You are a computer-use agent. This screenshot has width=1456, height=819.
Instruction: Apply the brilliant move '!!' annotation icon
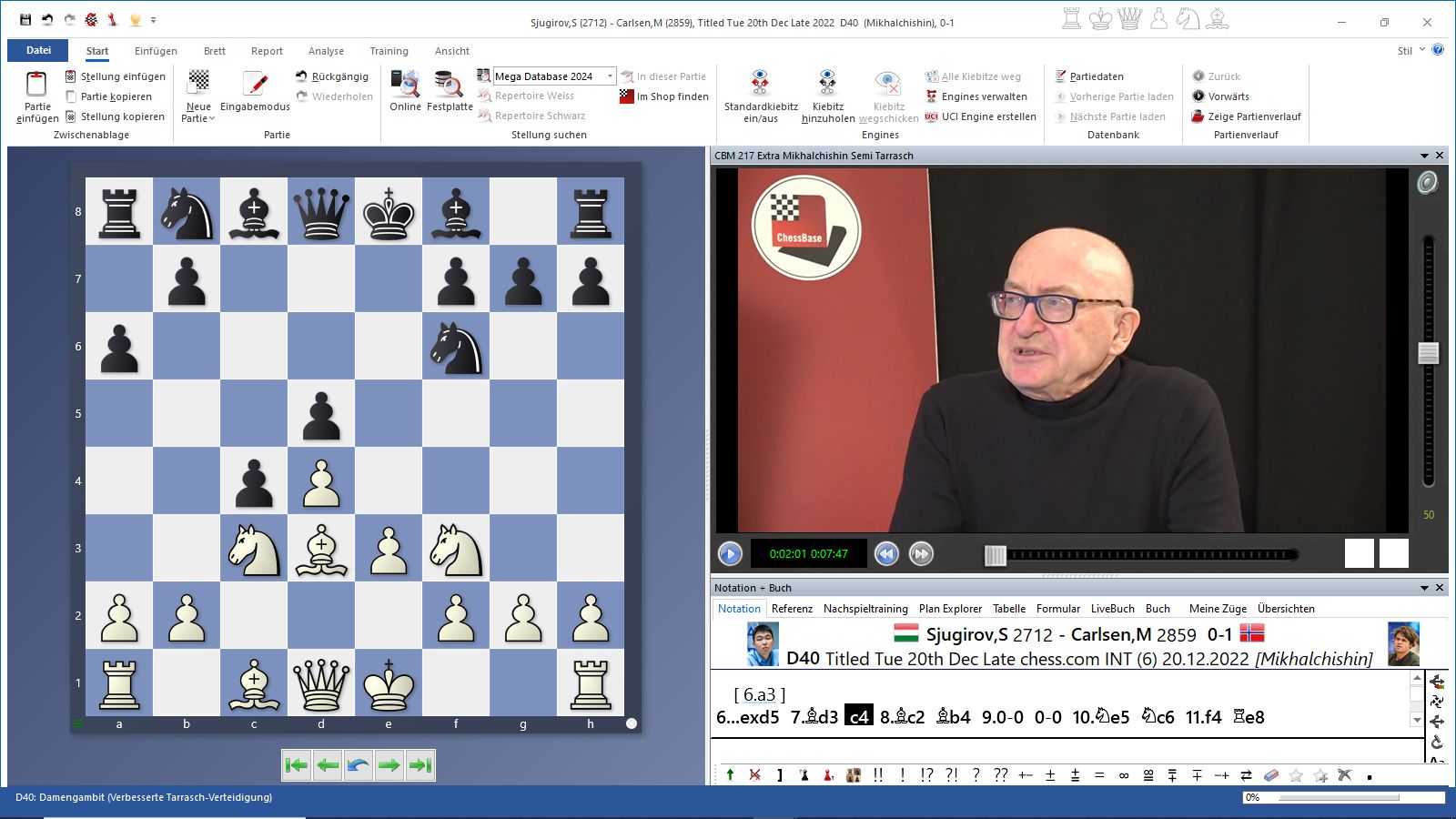coord(876,774)
